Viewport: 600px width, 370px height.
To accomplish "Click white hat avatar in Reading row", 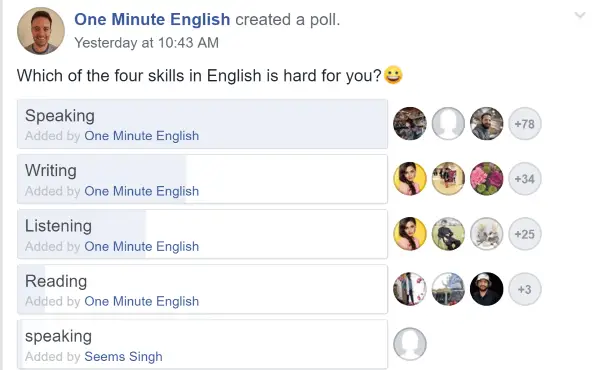I will (486, 289).
